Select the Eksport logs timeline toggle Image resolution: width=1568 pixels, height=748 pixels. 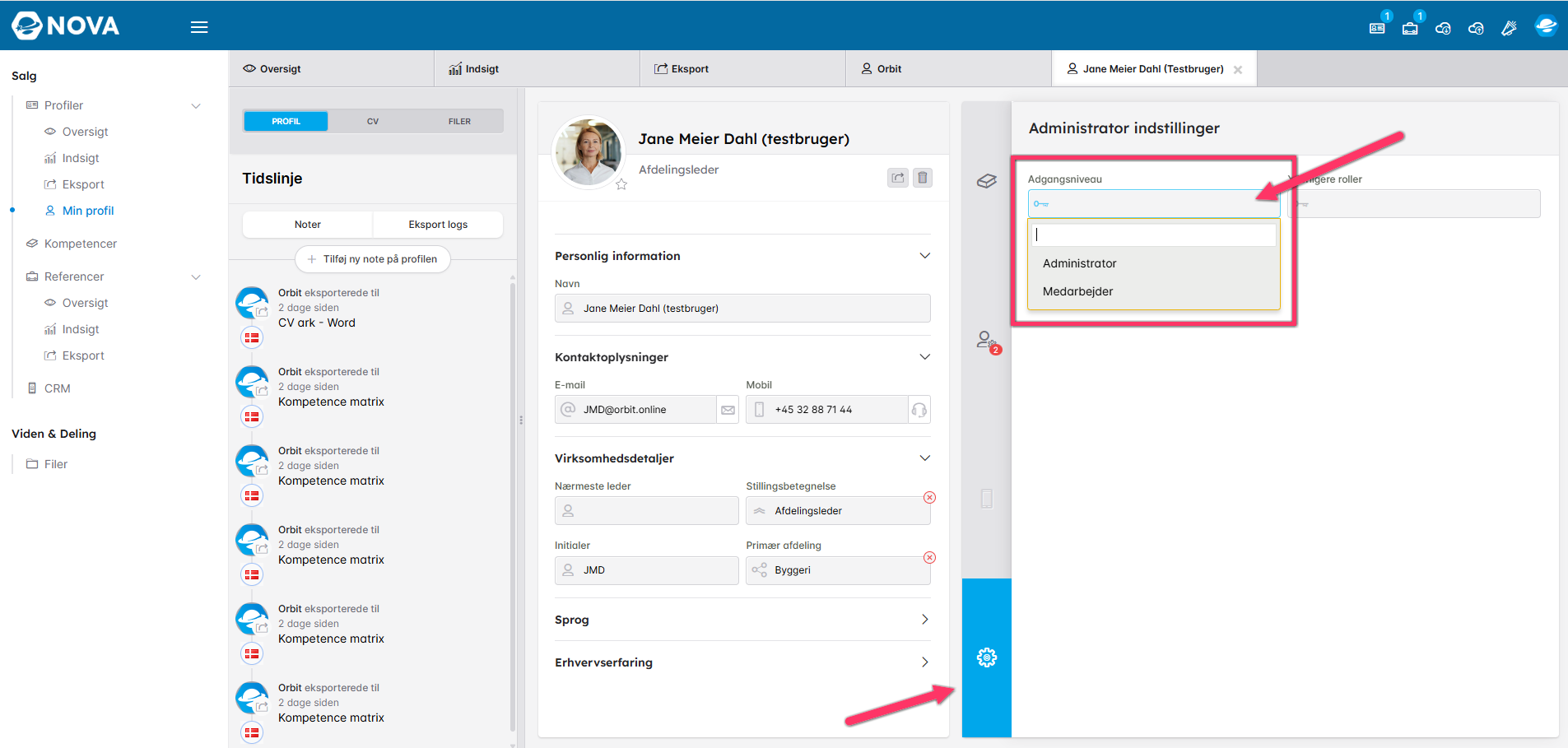click(438, 225)
